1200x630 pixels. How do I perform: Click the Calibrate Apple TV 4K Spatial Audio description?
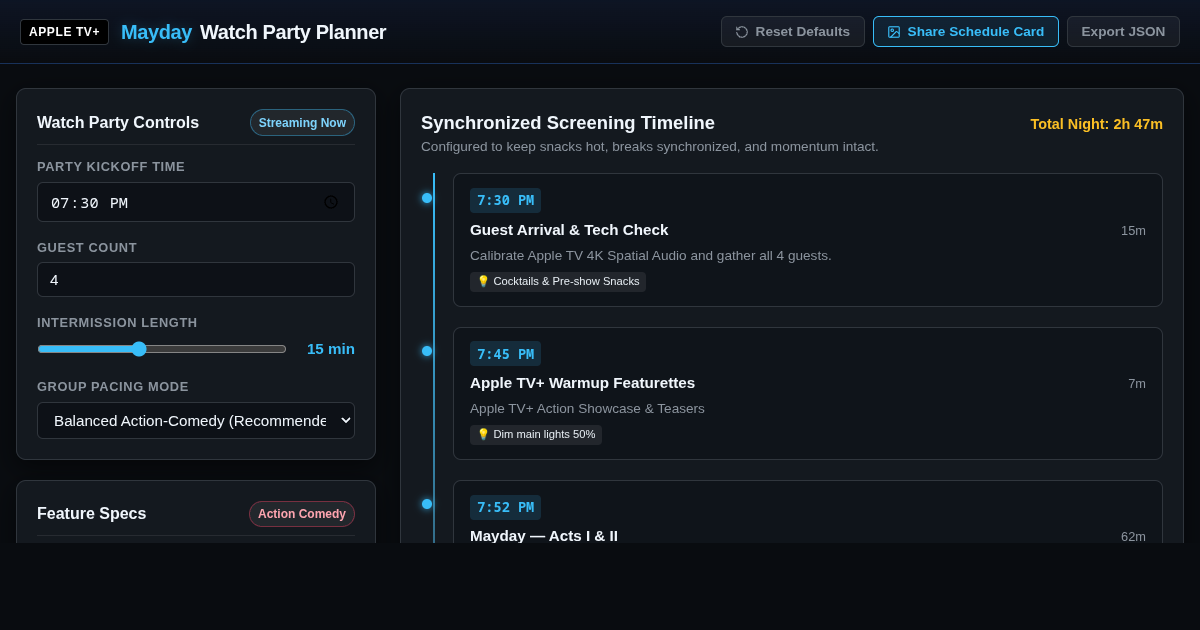pyautogui.click(x=651, y=256)
